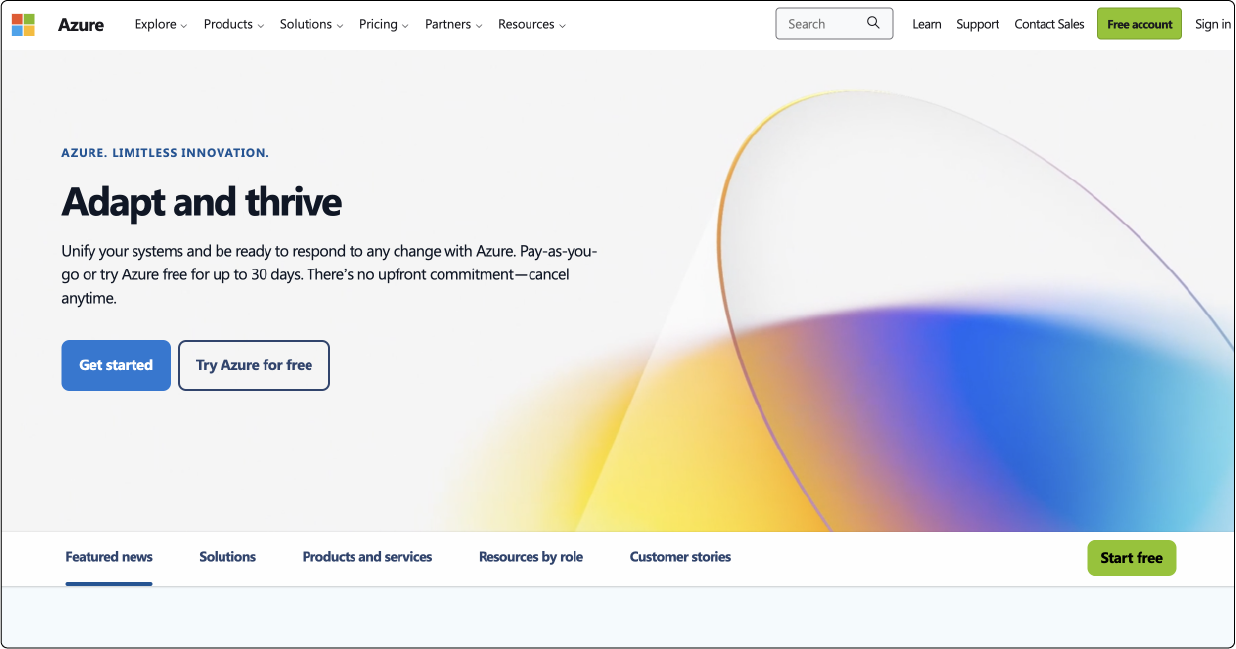Click the Microsoft logo icon
The height and width of the screenshot is (649, 1236).
click(x=23, y=24)
